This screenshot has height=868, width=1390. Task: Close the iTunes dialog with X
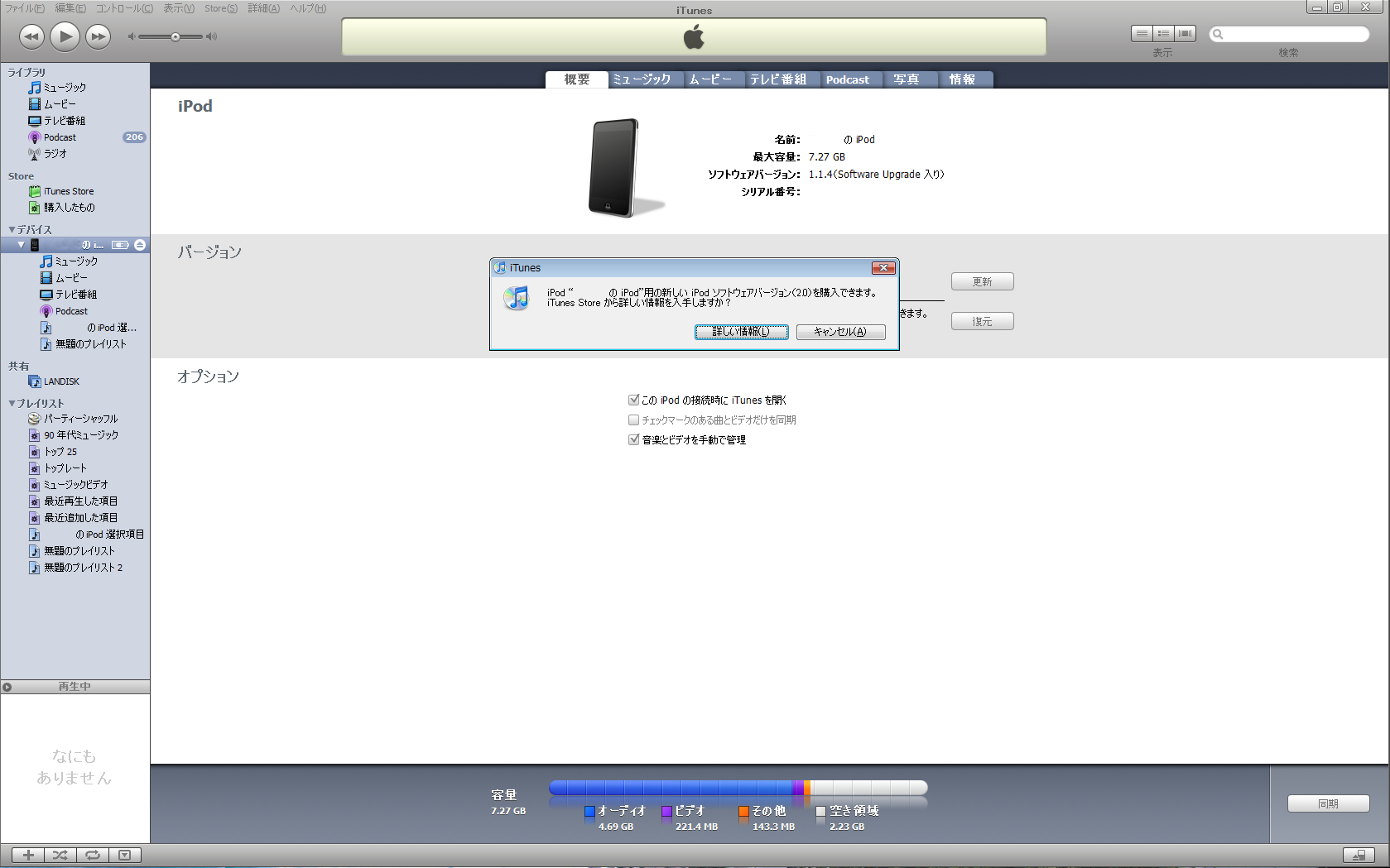point(883,268)
